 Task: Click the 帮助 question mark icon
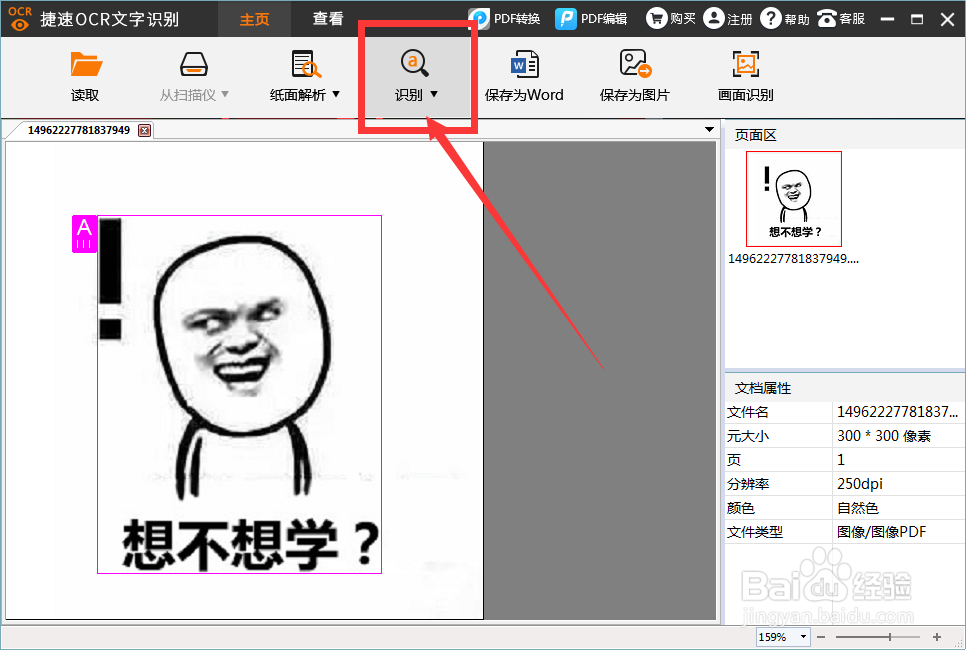[771, 18]
